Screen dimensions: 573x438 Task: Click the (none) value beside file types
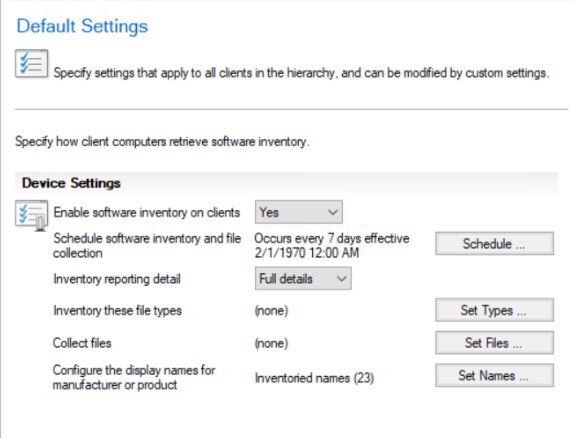click(x=271, y=311)
